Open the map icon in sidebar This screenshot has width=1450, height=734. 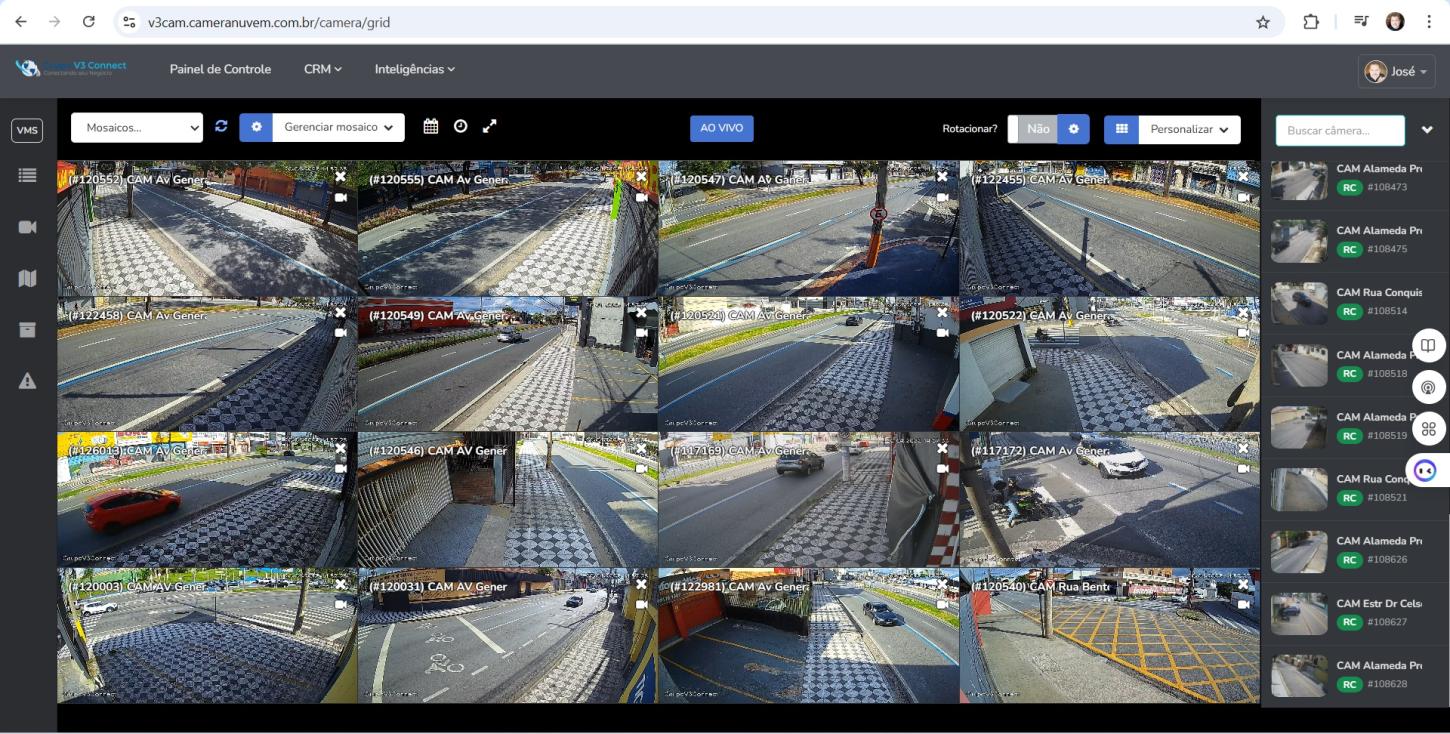click(x=27, y=279)
